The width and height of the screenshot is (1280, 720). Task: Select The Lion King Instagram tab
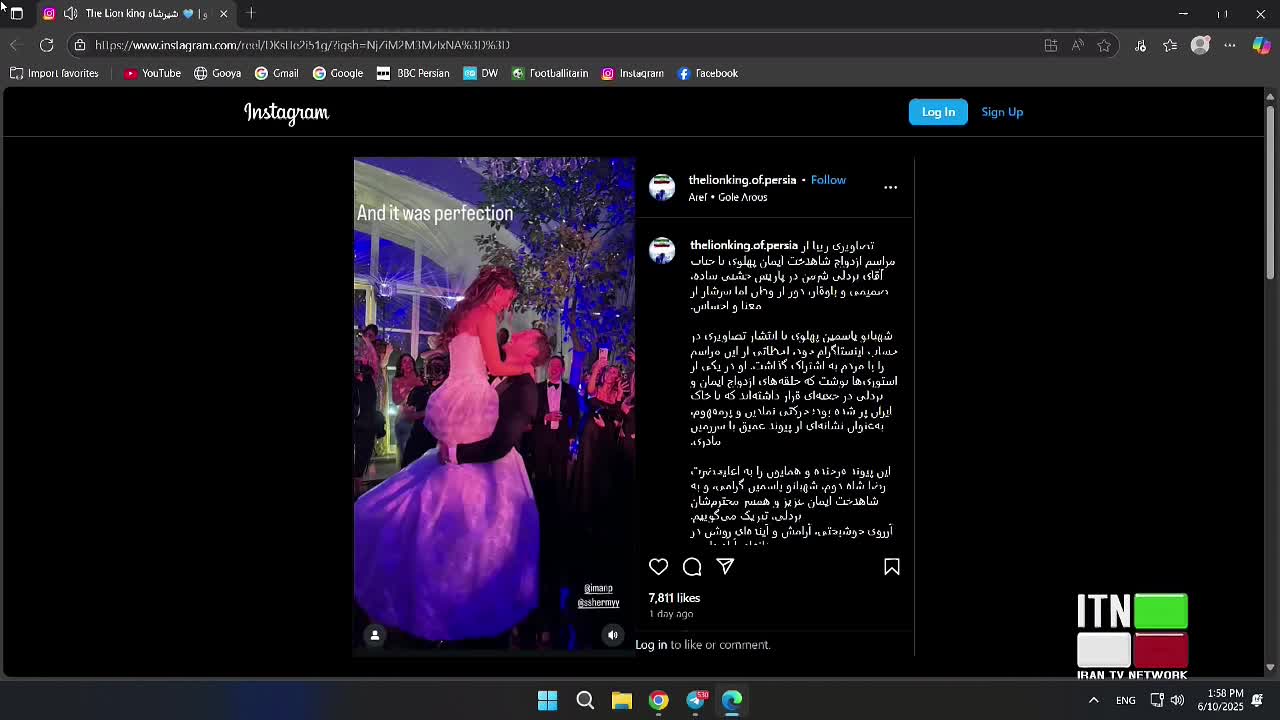coord(135,13)
